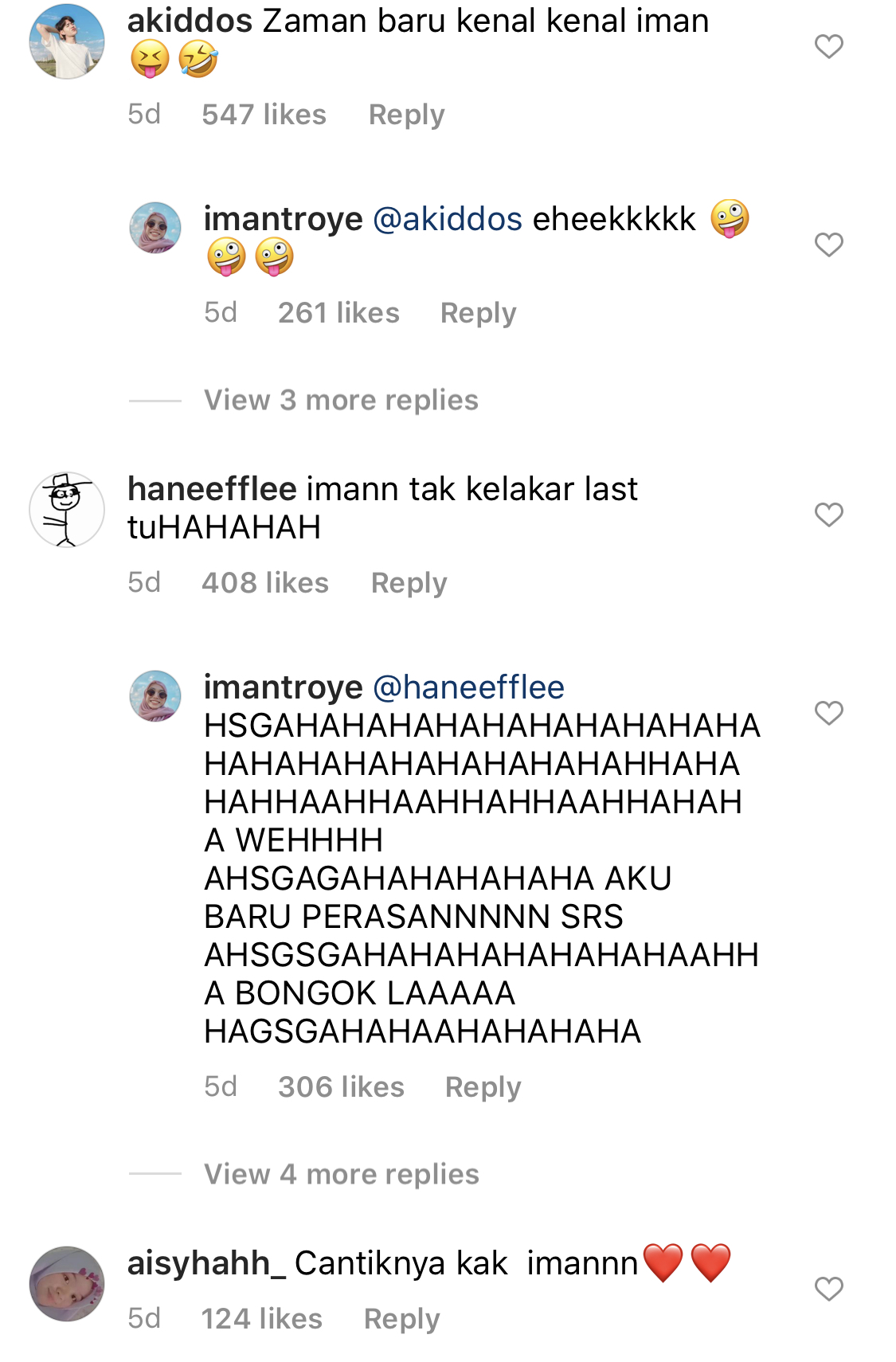Image resolution: width=896 pixels, height=1362 pixels.
Task: Expand View 3 more replies
Action: 341,400
